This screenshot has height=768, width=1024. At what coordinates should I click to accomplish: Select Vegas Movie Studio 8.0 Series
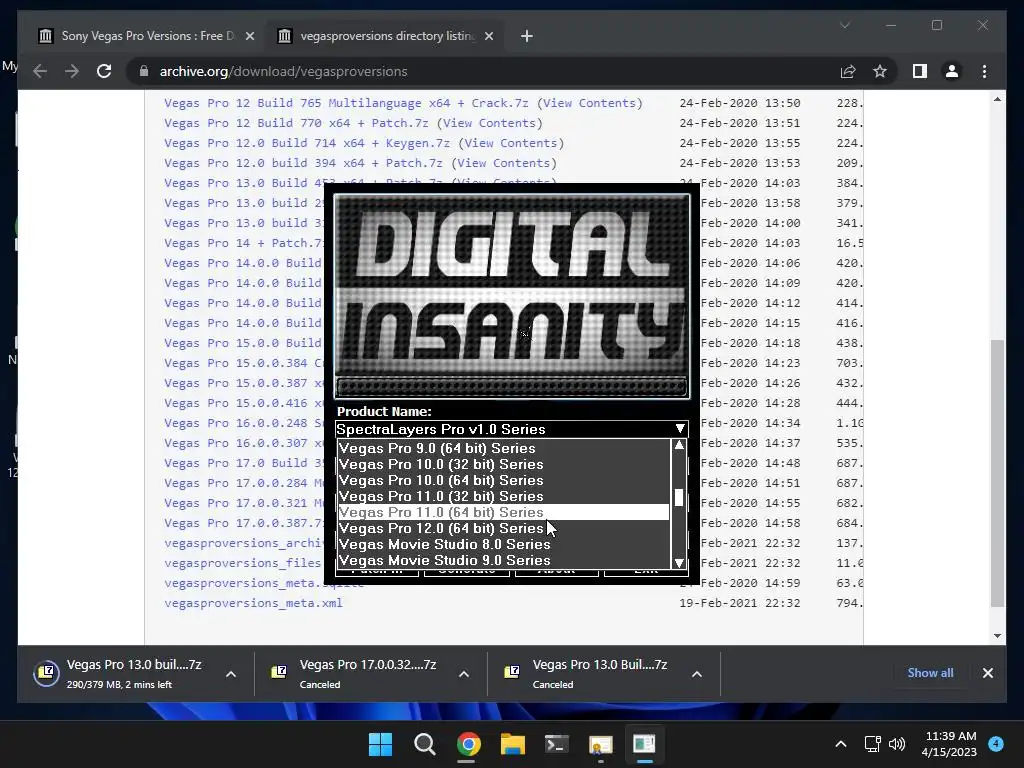pyautogui.click(x=504, y=544)
